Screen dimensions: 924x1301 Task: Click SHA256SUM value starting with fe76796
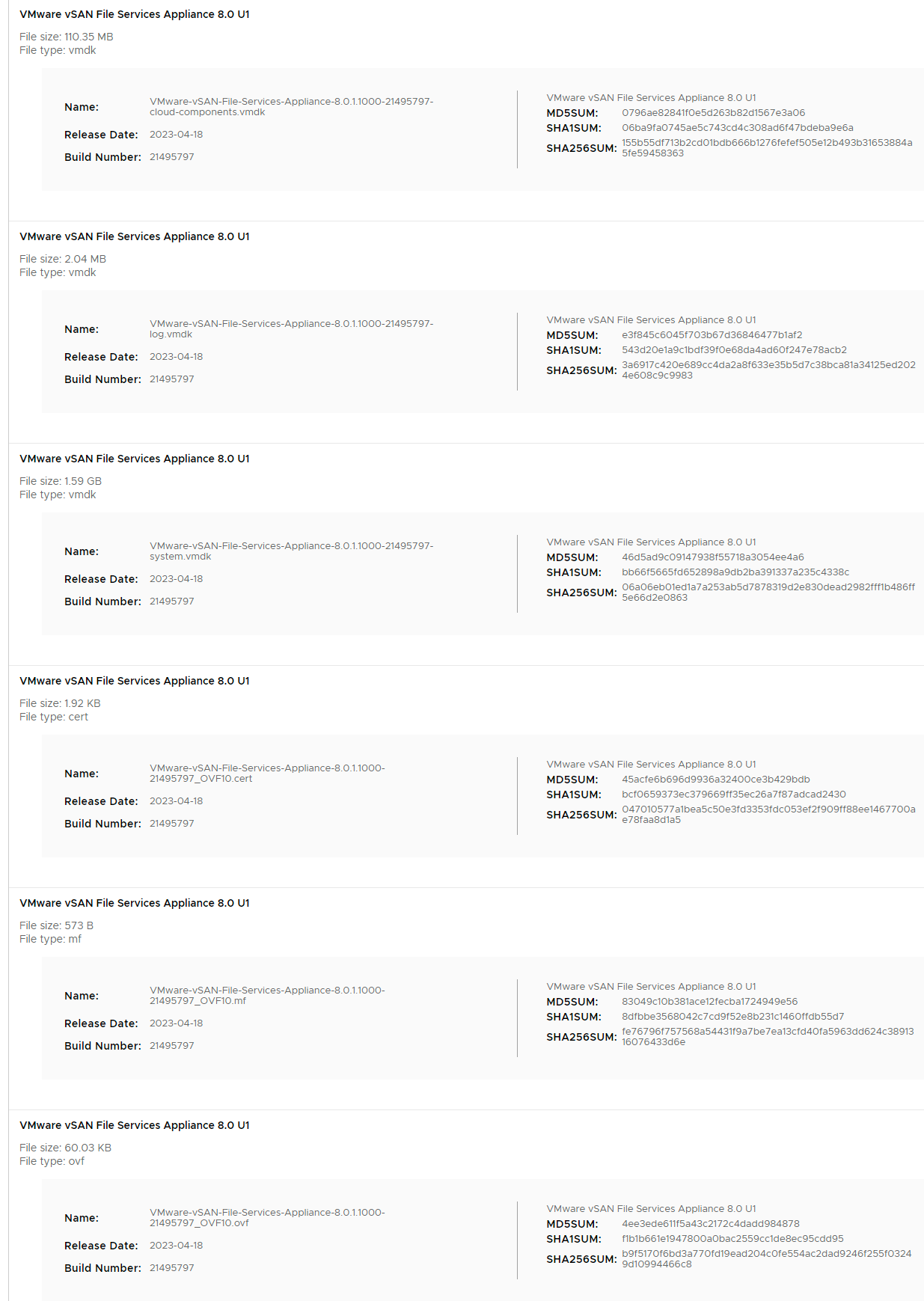tap(768, 1037)
